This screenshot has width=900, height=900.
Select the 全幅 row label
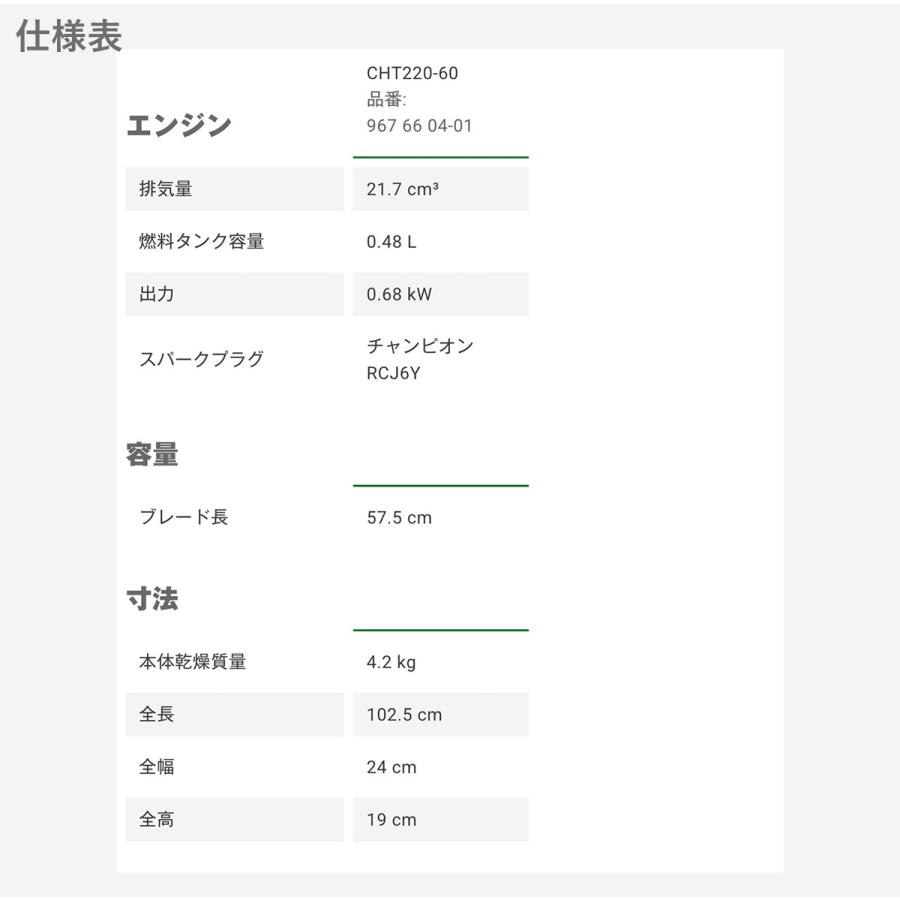[x=156, y=767]
